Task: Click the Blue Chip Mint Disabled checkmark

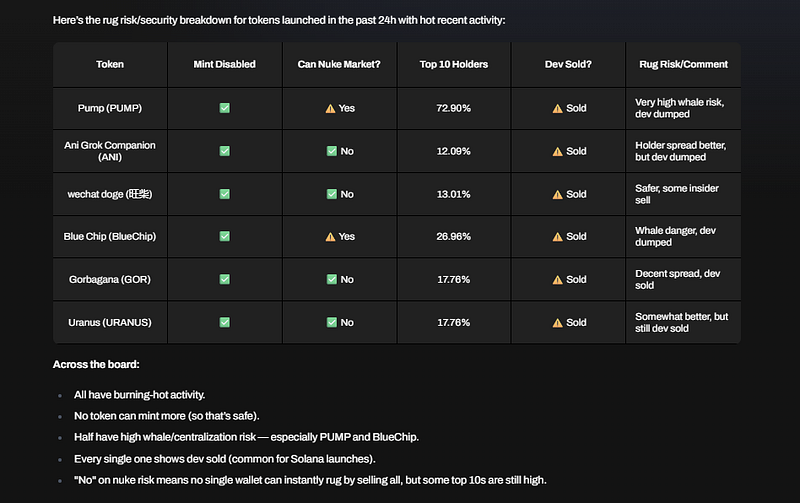Action: [x=224, y=237]
